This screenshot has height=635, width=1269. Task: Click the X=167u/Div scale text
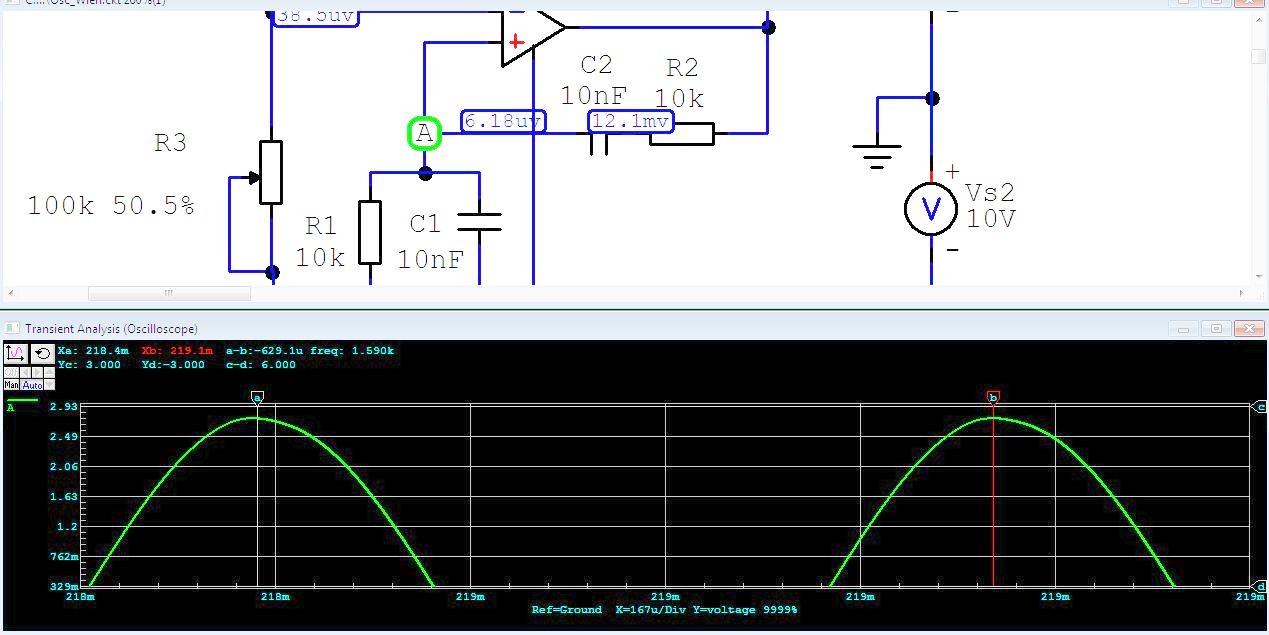(x=653, y=610)
